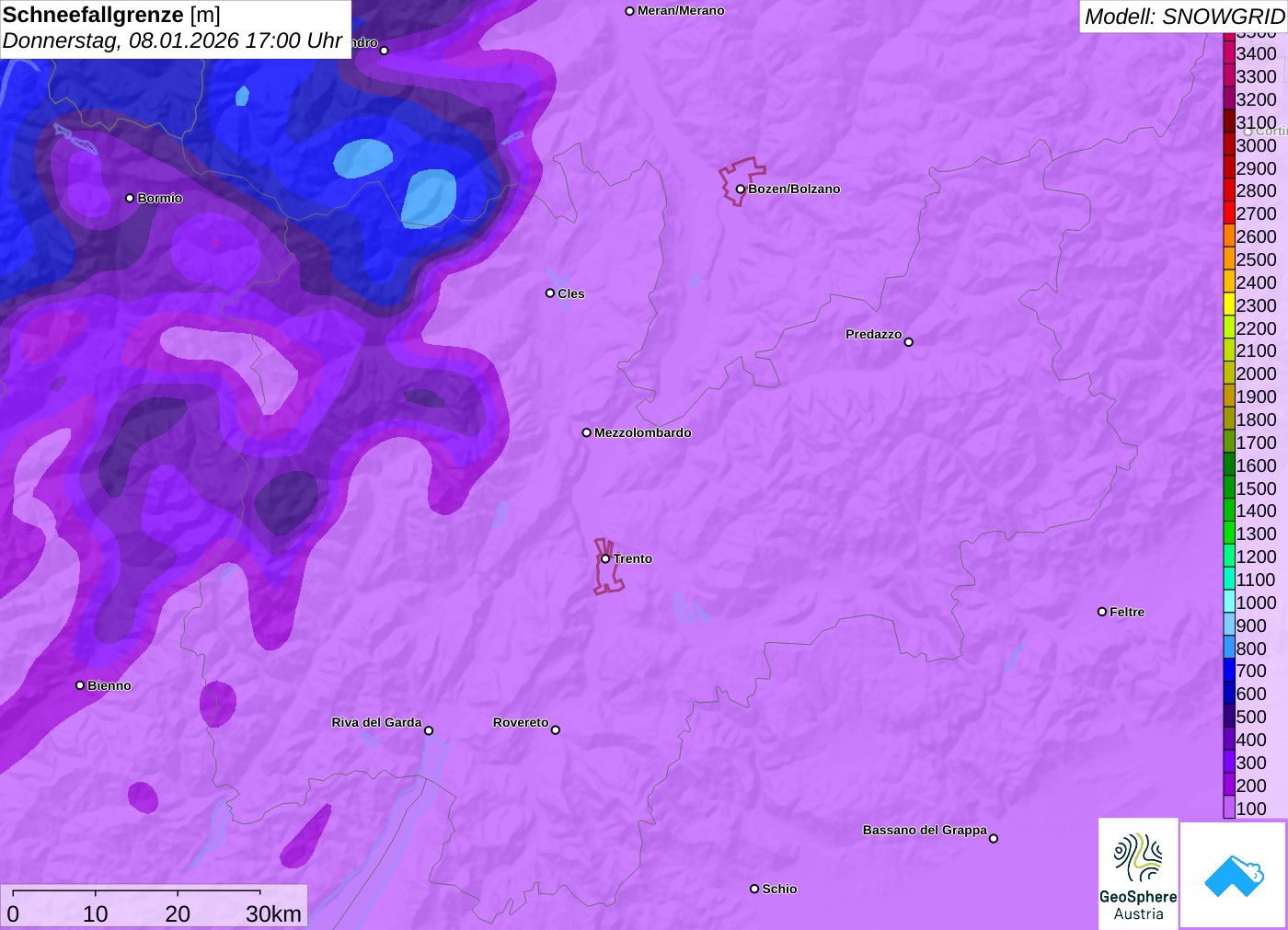
Task: Click the Riva del Garda marker dot
Action: [429, 731]
